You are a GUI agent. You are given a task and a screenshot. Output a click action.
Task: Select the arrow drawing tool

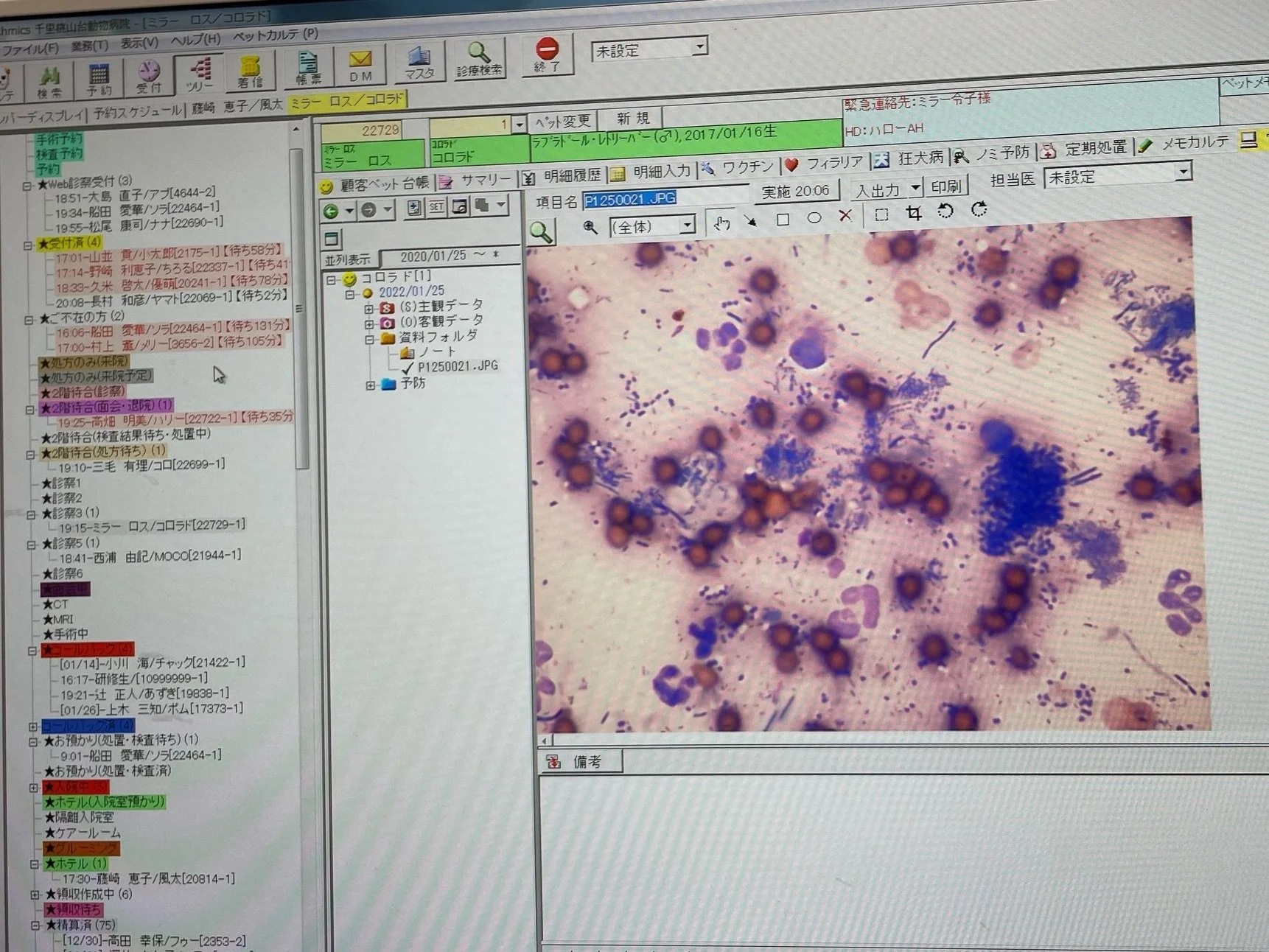750,220
